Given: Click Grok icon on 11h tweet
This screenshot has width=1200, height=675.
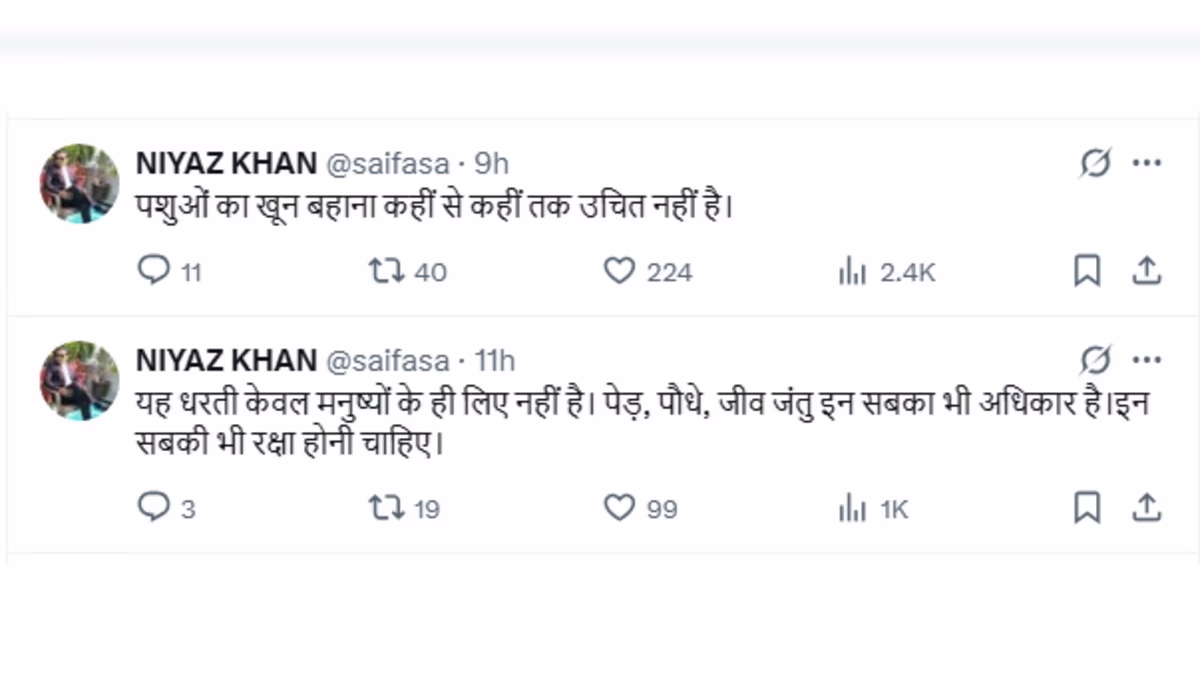Looking at the screenshot, I should point(1095,360).
